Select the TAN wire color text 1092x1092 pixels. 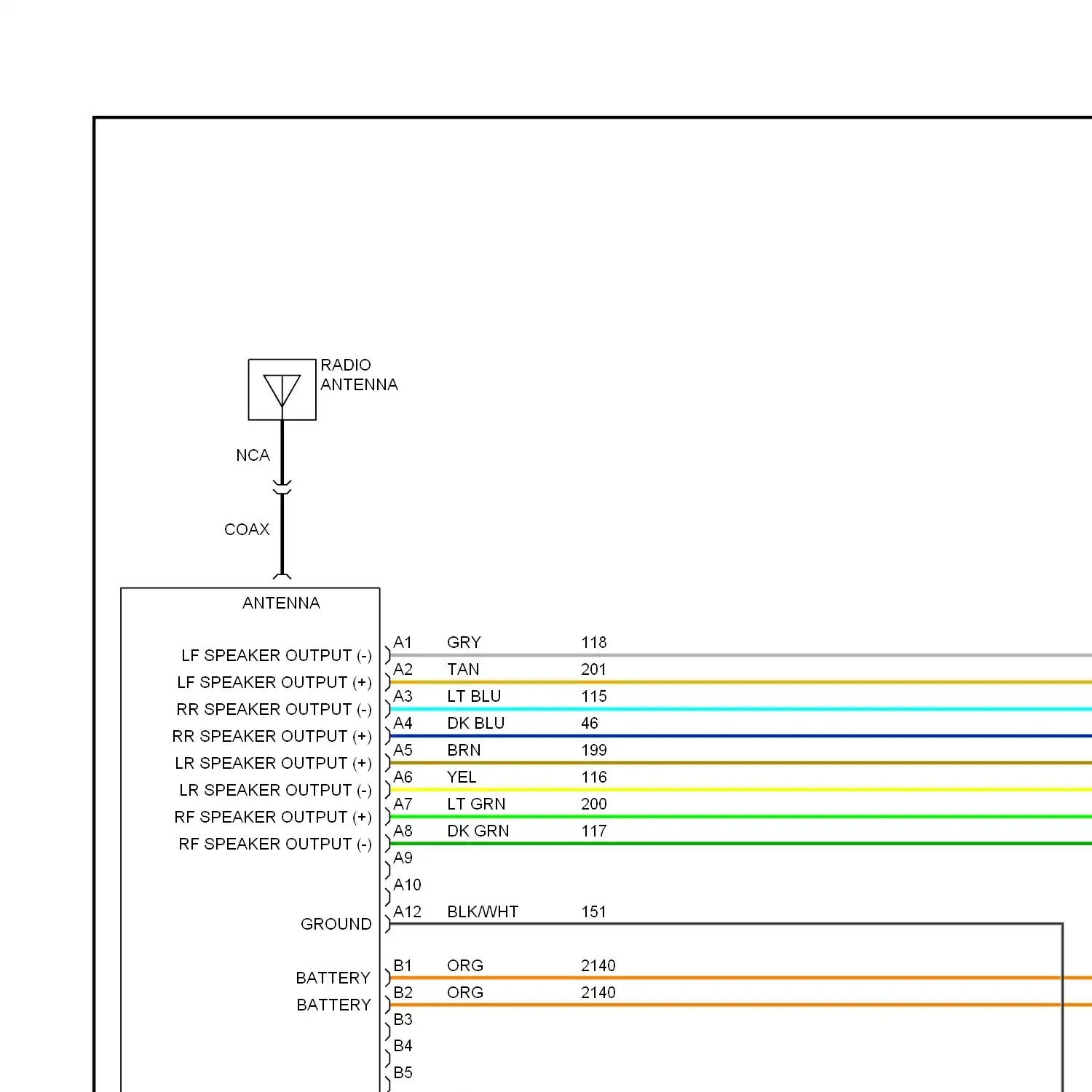(x=463, y=670)
